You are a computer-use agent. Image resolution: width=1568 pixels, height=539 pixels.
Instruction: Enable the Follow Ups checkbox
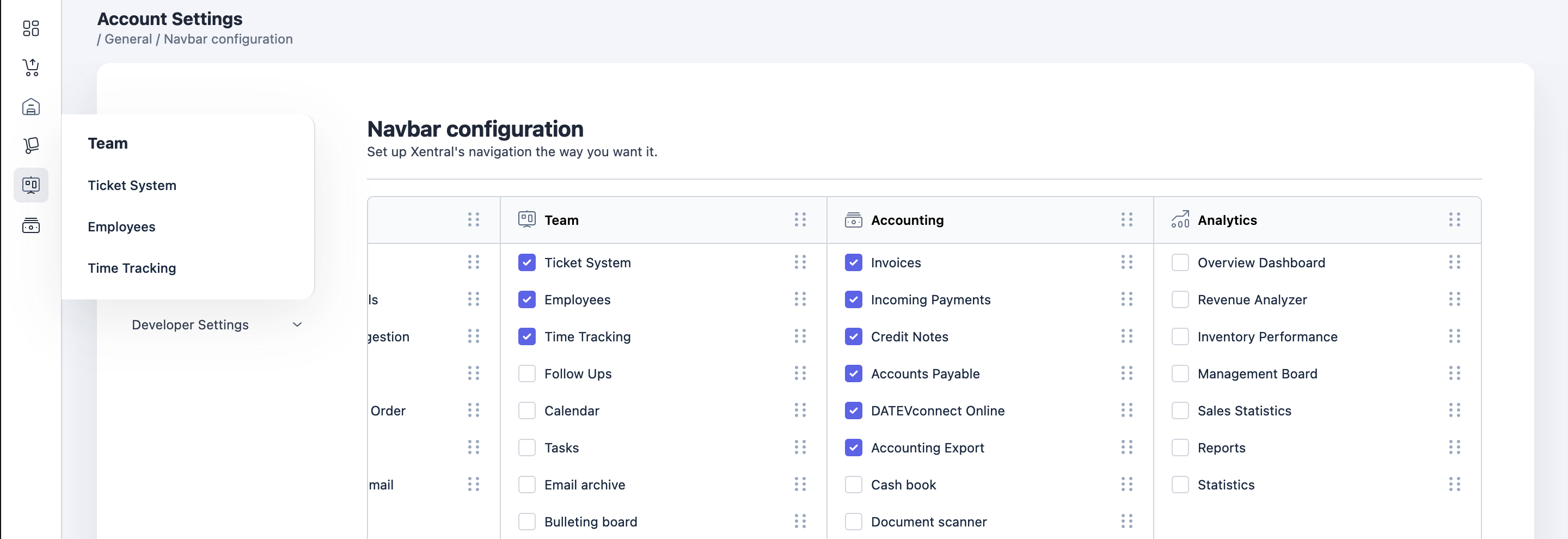click(x=526, y=373)
